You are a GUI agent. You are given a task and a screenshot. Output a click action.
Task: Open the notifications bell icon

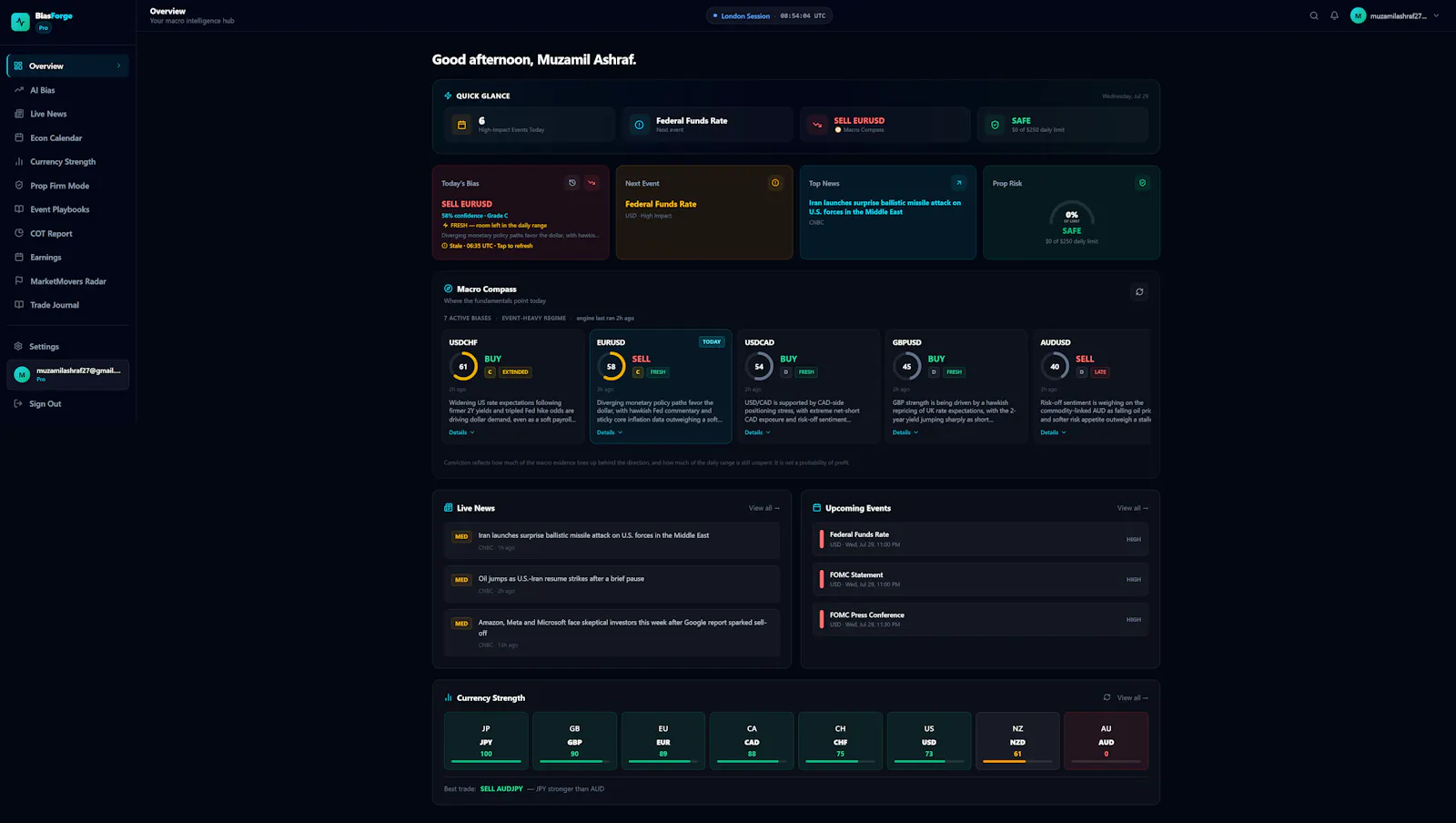(1334, 15)
